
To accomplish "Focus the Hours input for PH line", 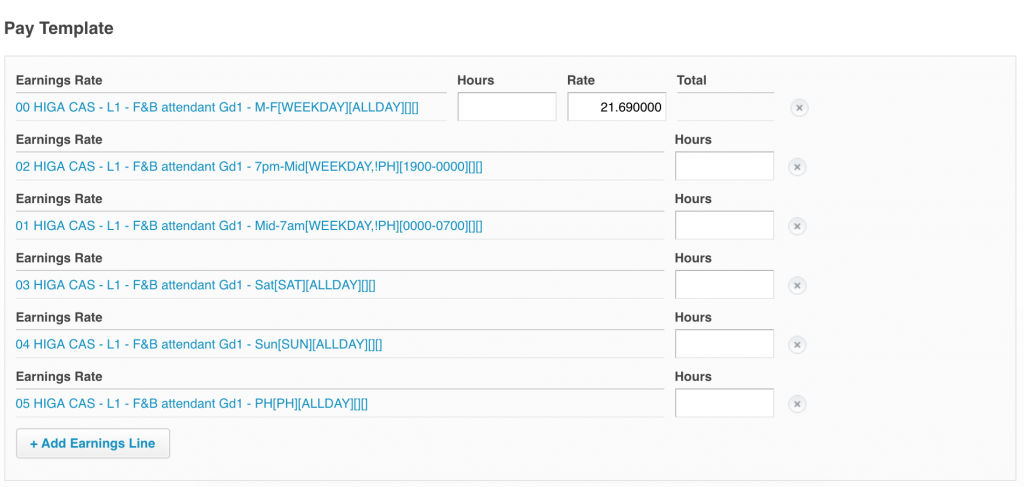I will 724,403.
